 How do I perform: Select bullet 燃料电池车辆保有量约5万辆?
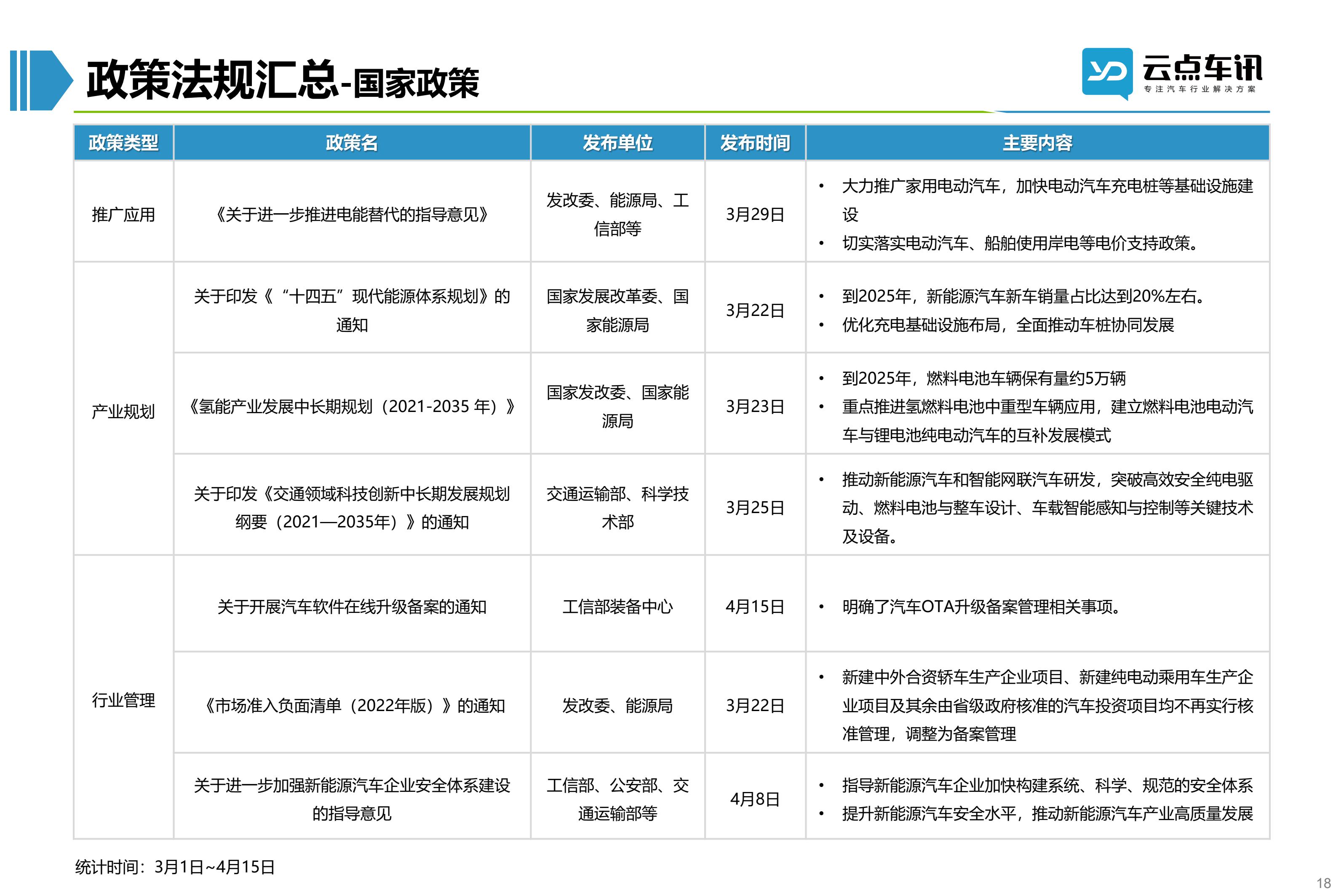[x=983, y=378]
